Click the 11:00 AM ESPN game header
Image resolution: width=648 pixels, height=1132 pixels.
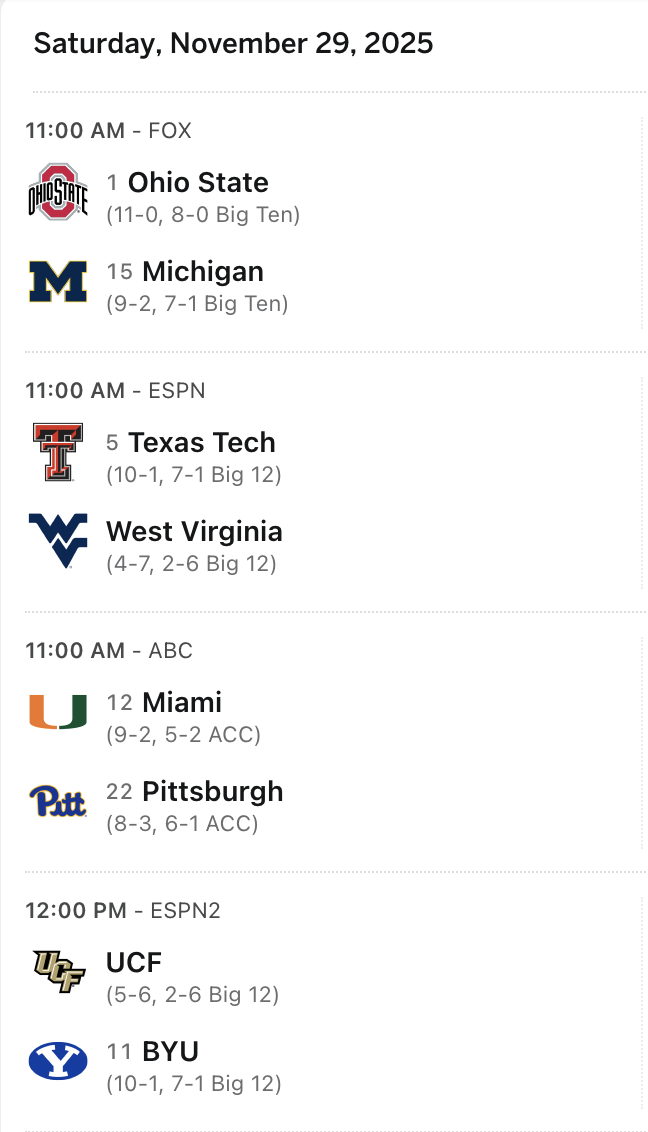click(115, 391)
